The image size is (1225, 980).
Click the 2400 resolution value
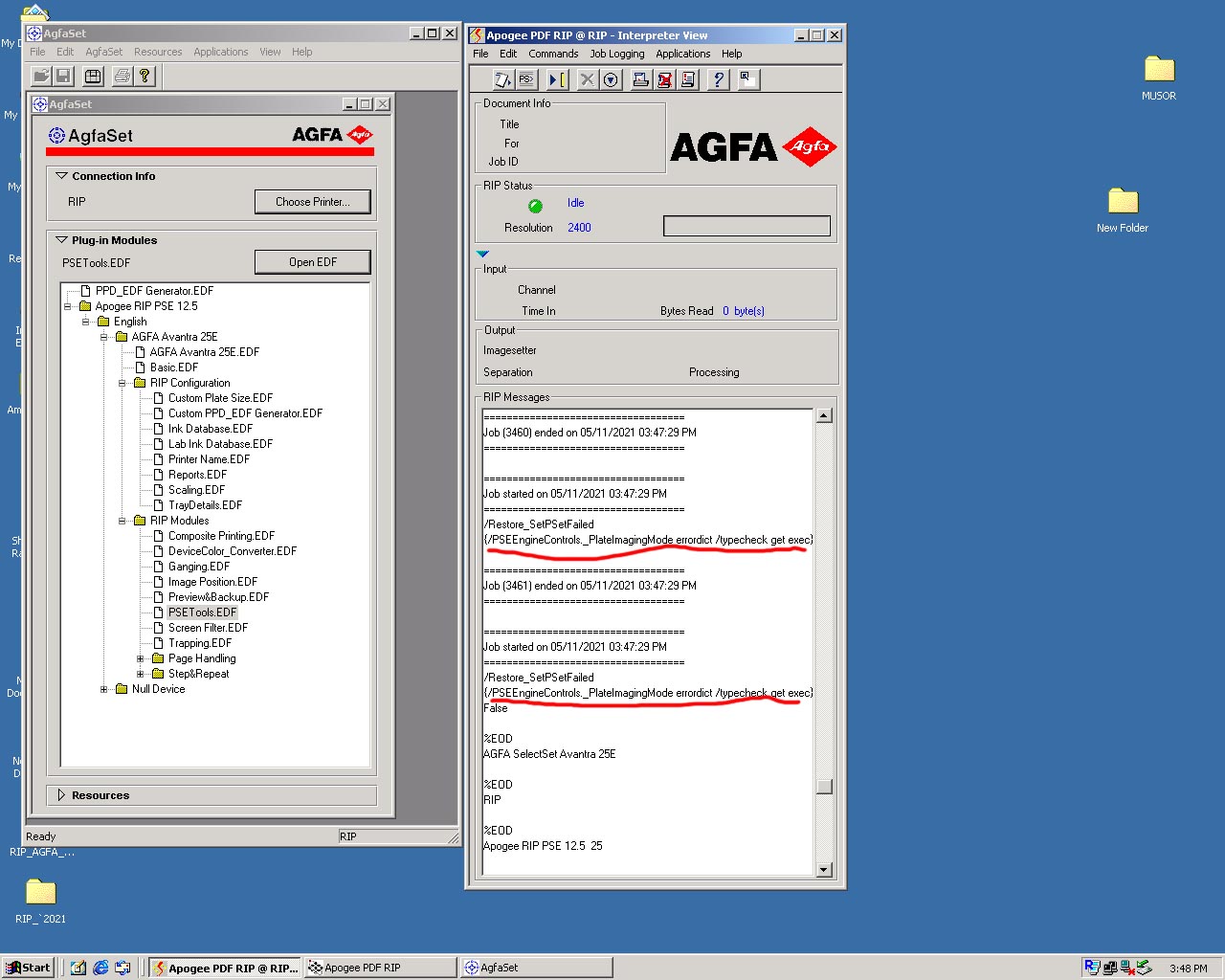(x=579, y=228)
